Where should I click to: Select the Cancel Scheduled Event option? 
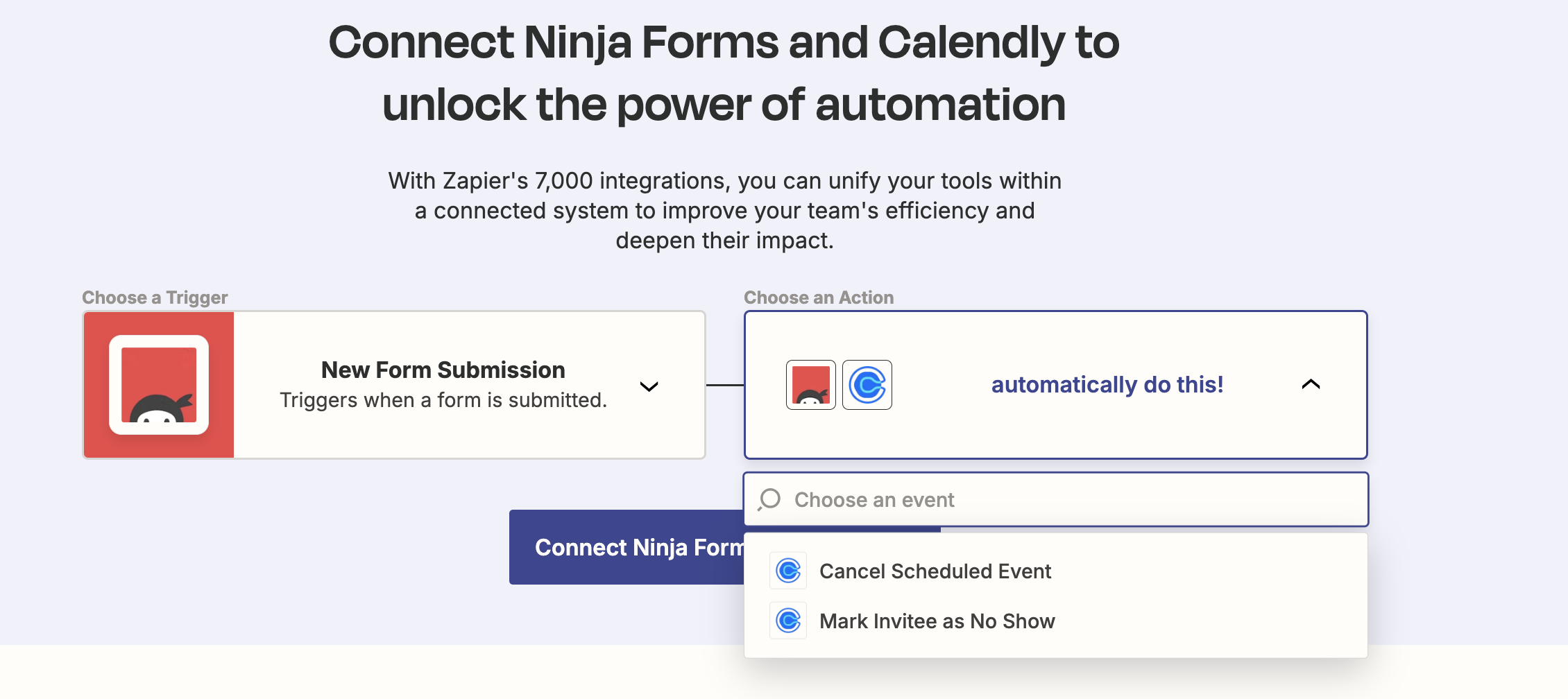coord(935,571)
